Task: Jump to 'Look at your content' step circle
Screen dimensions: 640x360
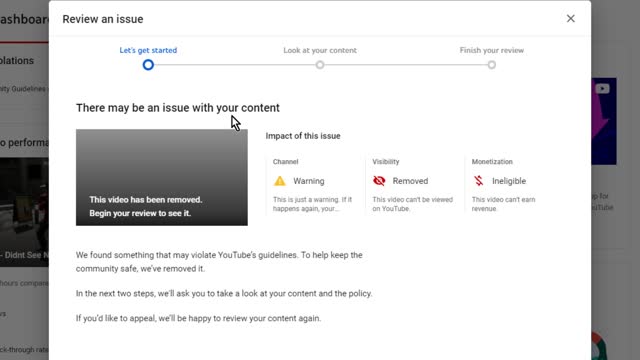Action: point(320,65)
